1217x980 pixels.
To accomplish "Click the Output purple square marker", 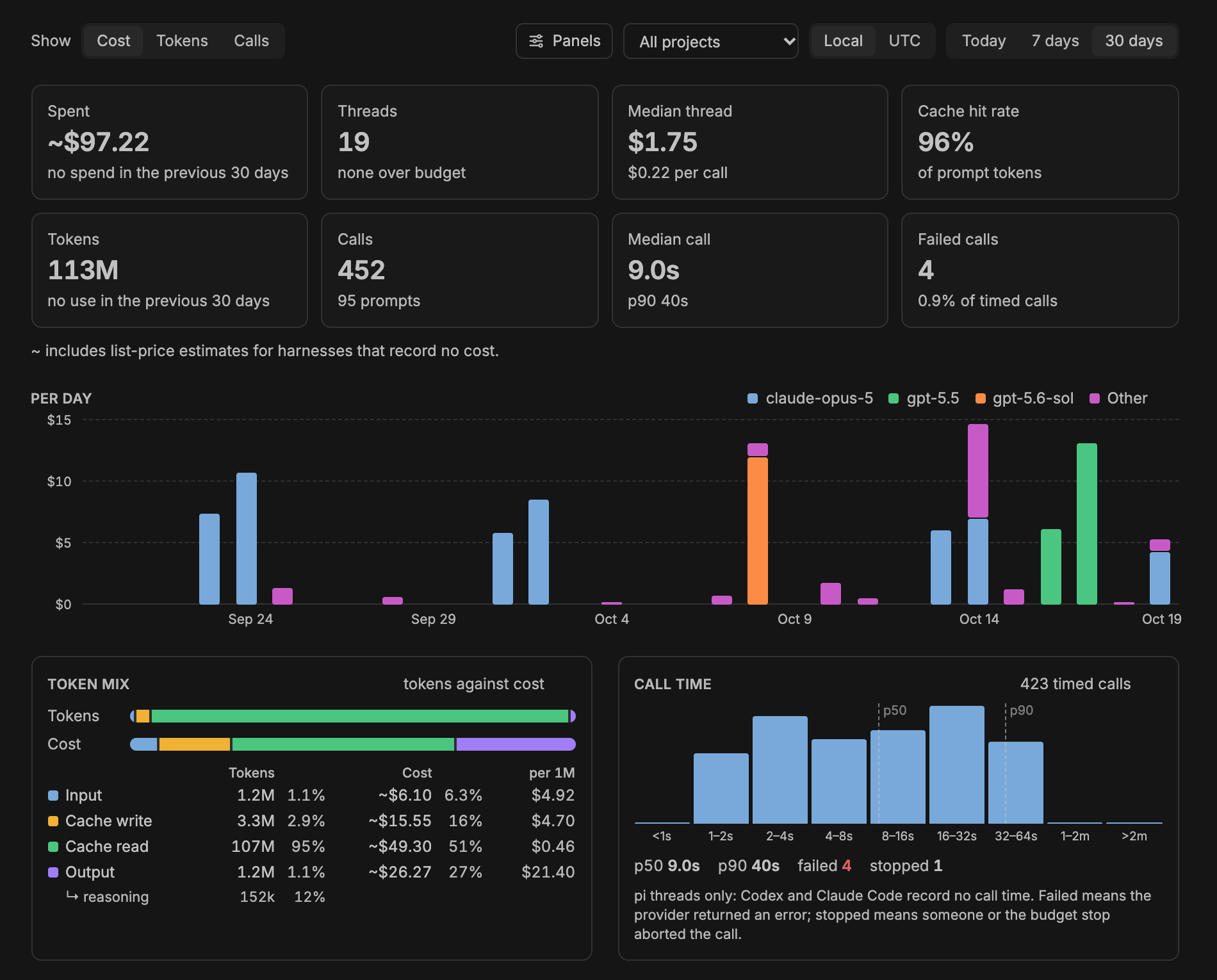I will tap(53, 872).
